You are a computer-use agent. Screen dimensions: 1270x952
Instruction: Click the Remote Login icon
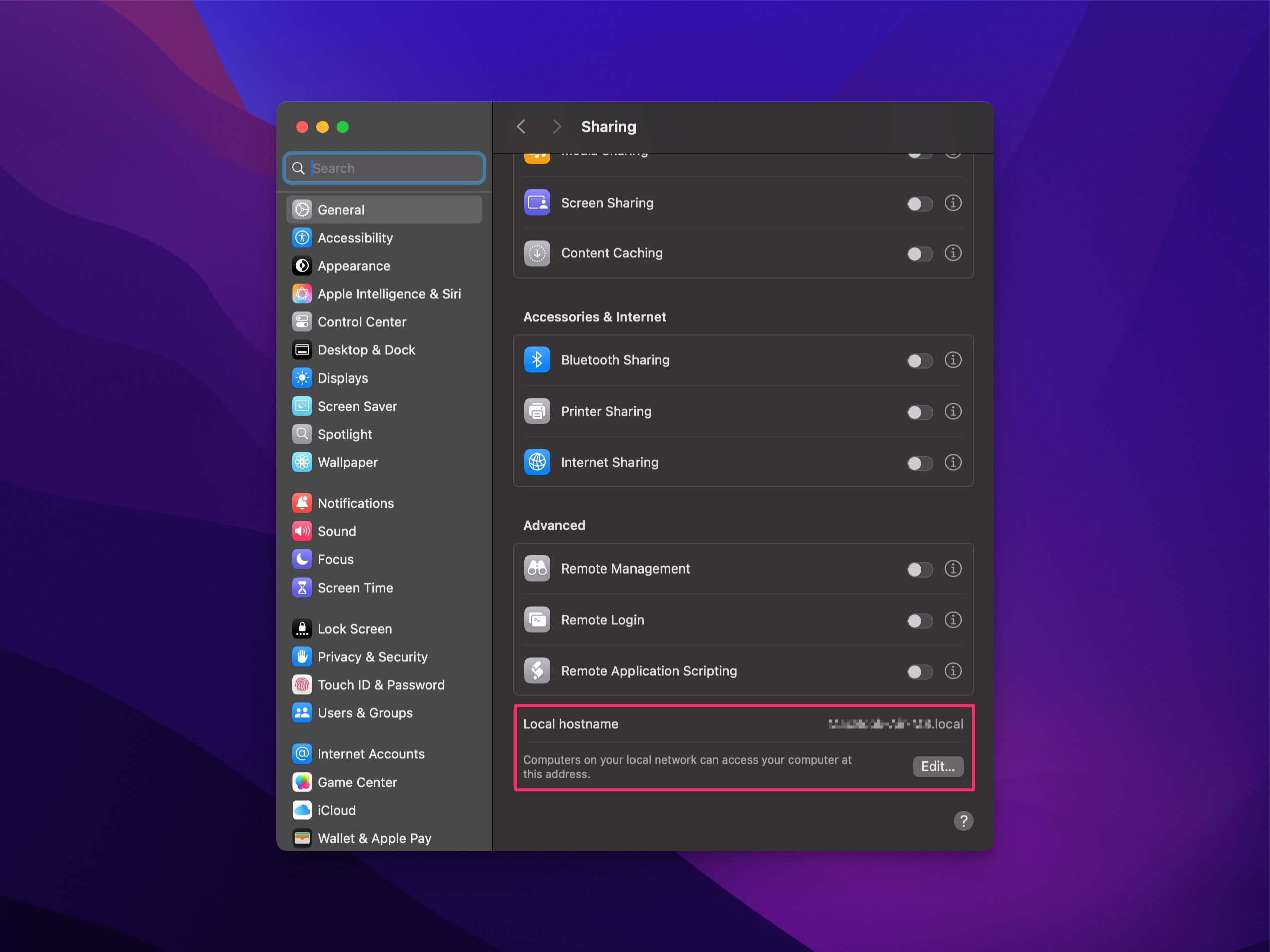(536, 619)
